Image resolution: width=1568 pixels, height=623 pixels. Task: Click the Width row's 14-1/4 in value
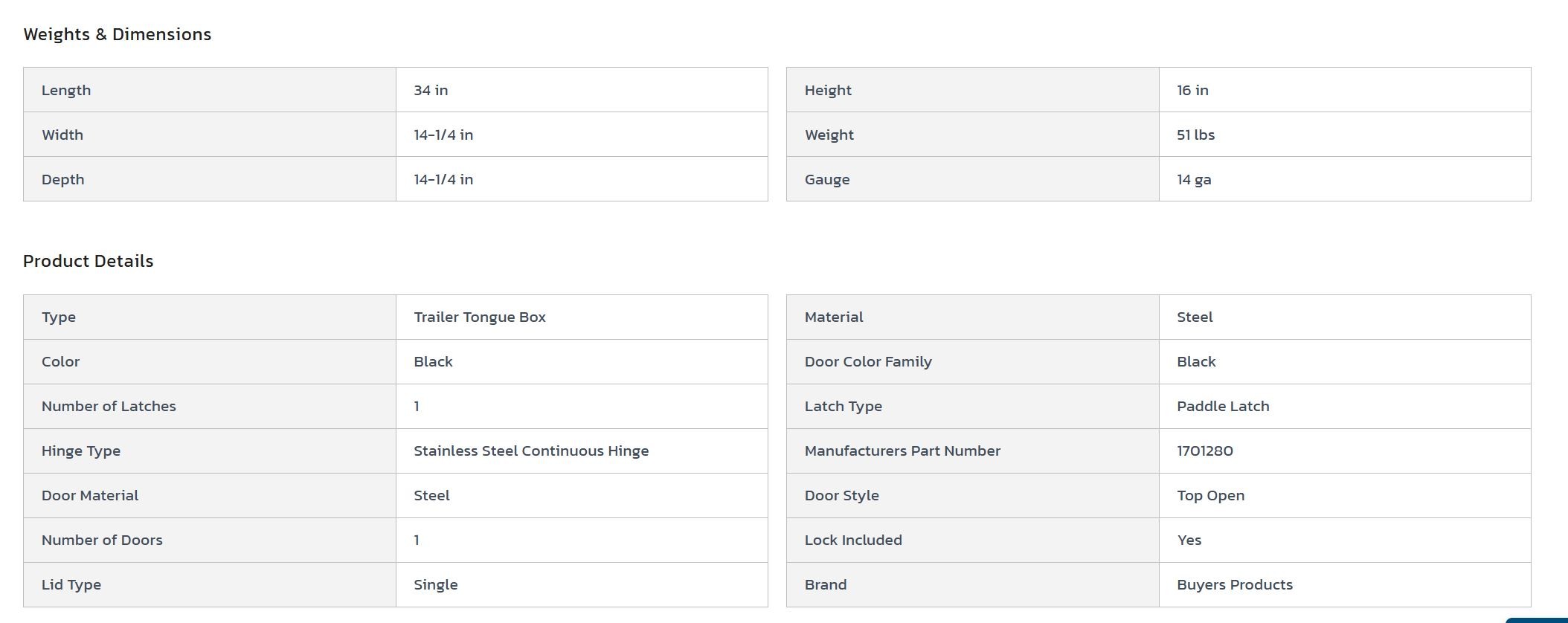443,135
